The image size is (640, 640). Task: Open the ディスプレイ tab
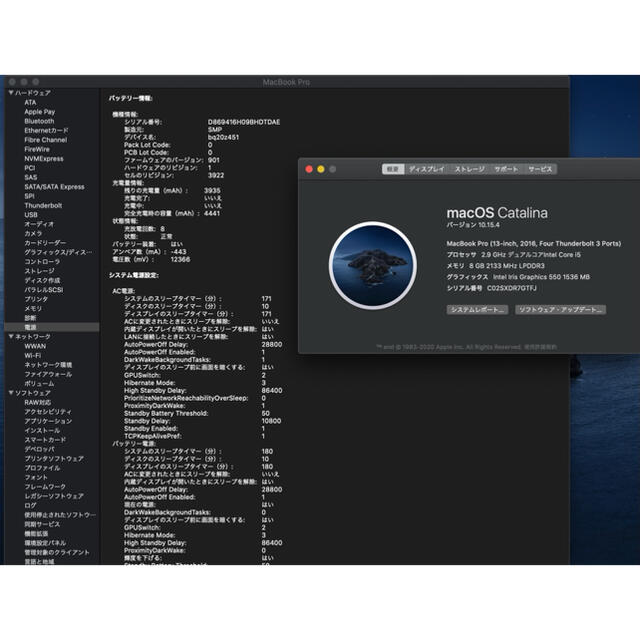point(427,169)
